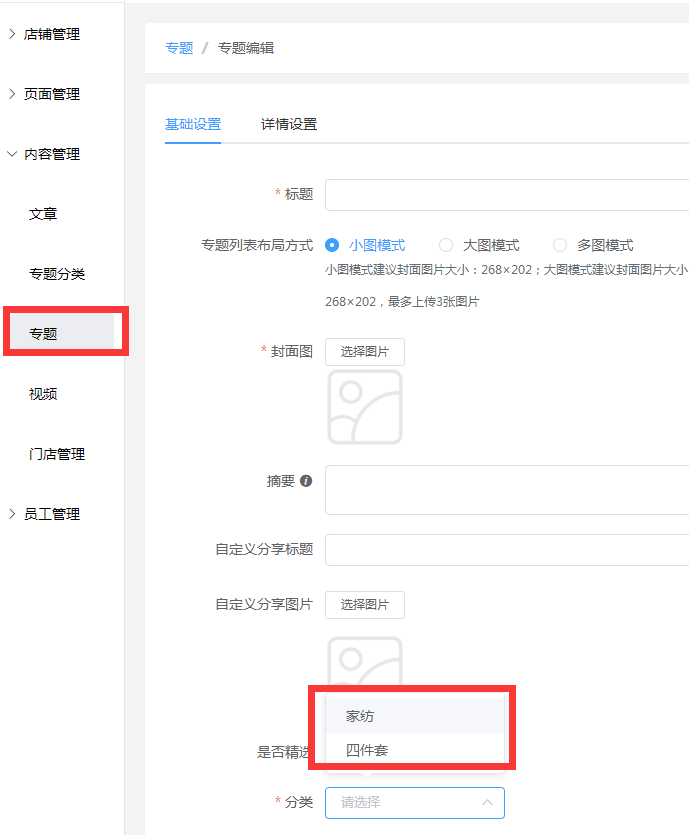Click 选择图片 button for 自定义分享图片
This screenshot has width=689, height=835.
coord(365,604)
